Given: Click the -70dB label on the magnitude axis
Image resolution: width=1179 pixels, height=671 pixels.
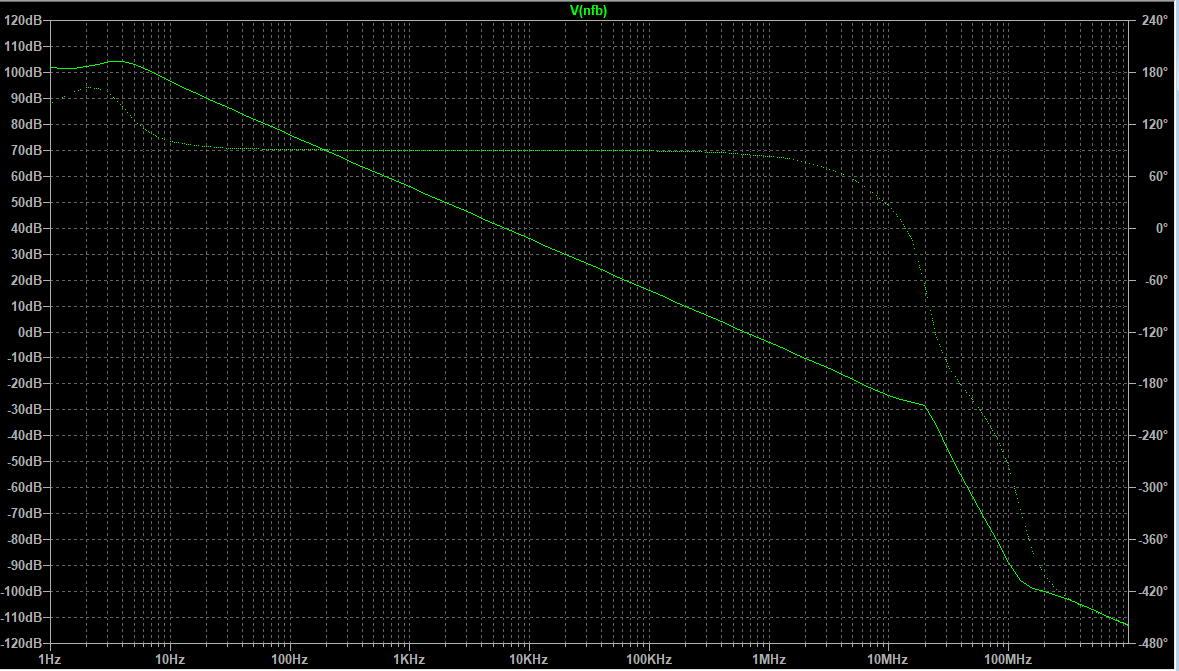Looking at the screenshot, I should click(24, 513).
